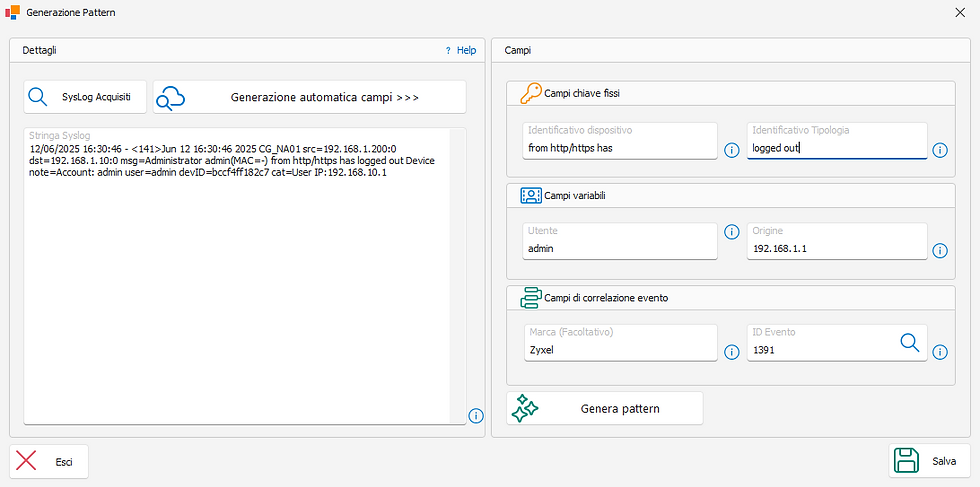Screen dimensions: 980x487
Task: Click the Campi variabili label
Action: point(574,196)
